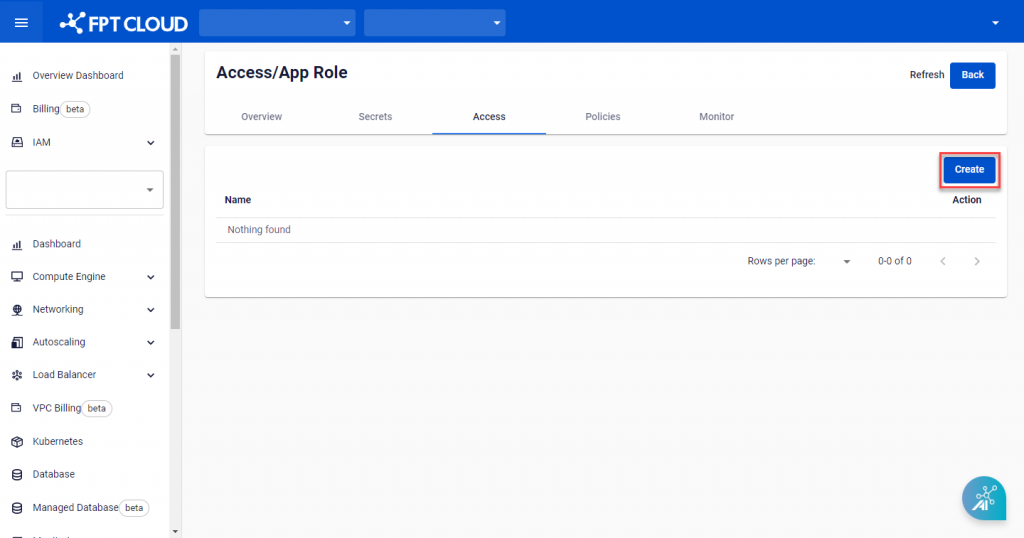Click the FPT Cloud logo
1024x538 pixels.
[124, 22]
